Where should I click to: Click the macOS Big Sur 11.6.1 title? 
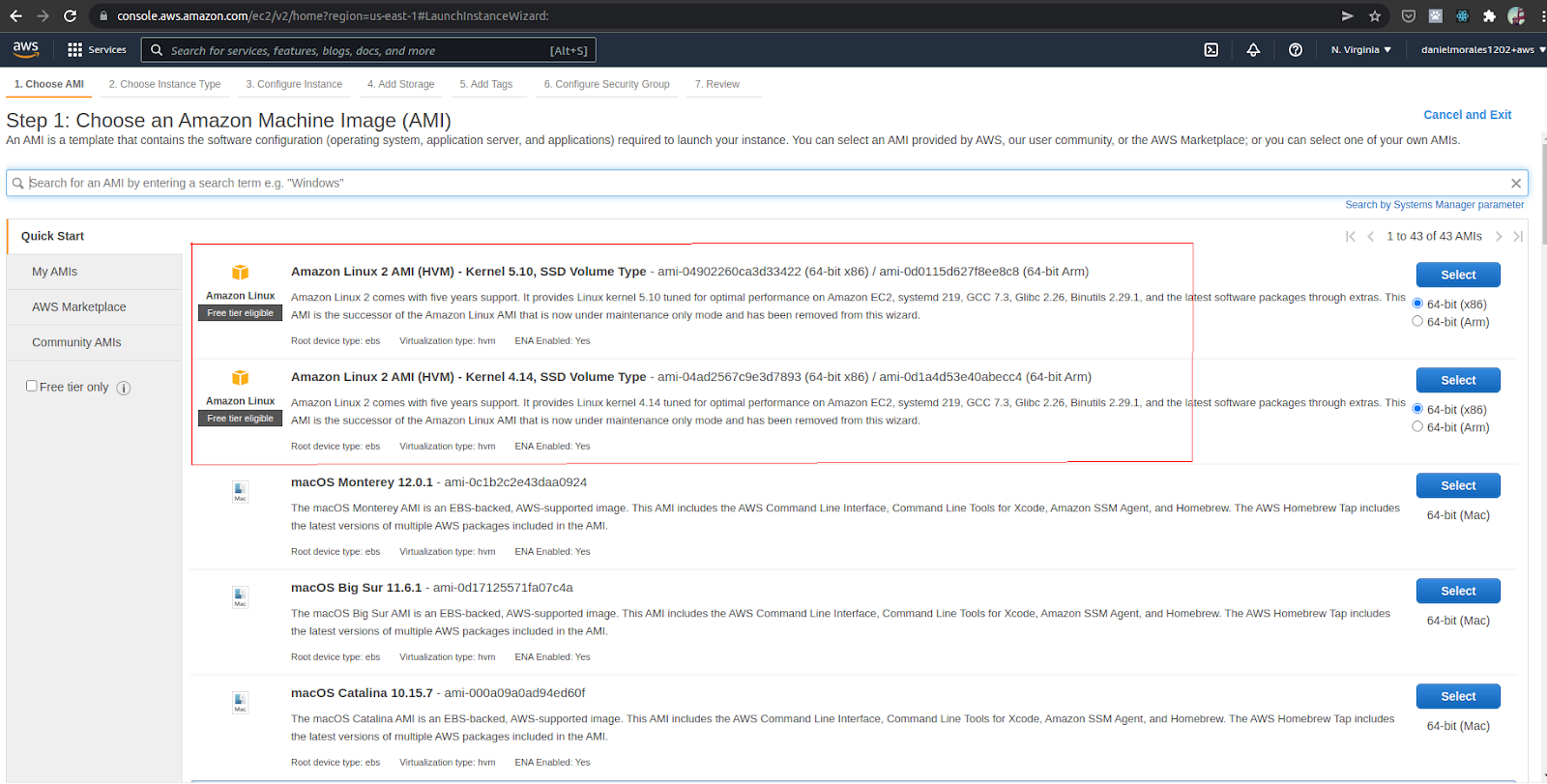click(357, 588)
